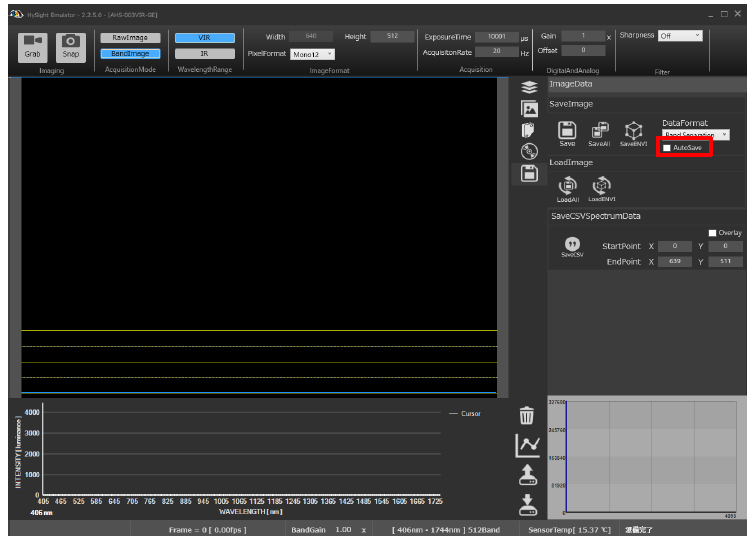
Task: Open the image picture panel icon
Action: (x=529, y=109)
